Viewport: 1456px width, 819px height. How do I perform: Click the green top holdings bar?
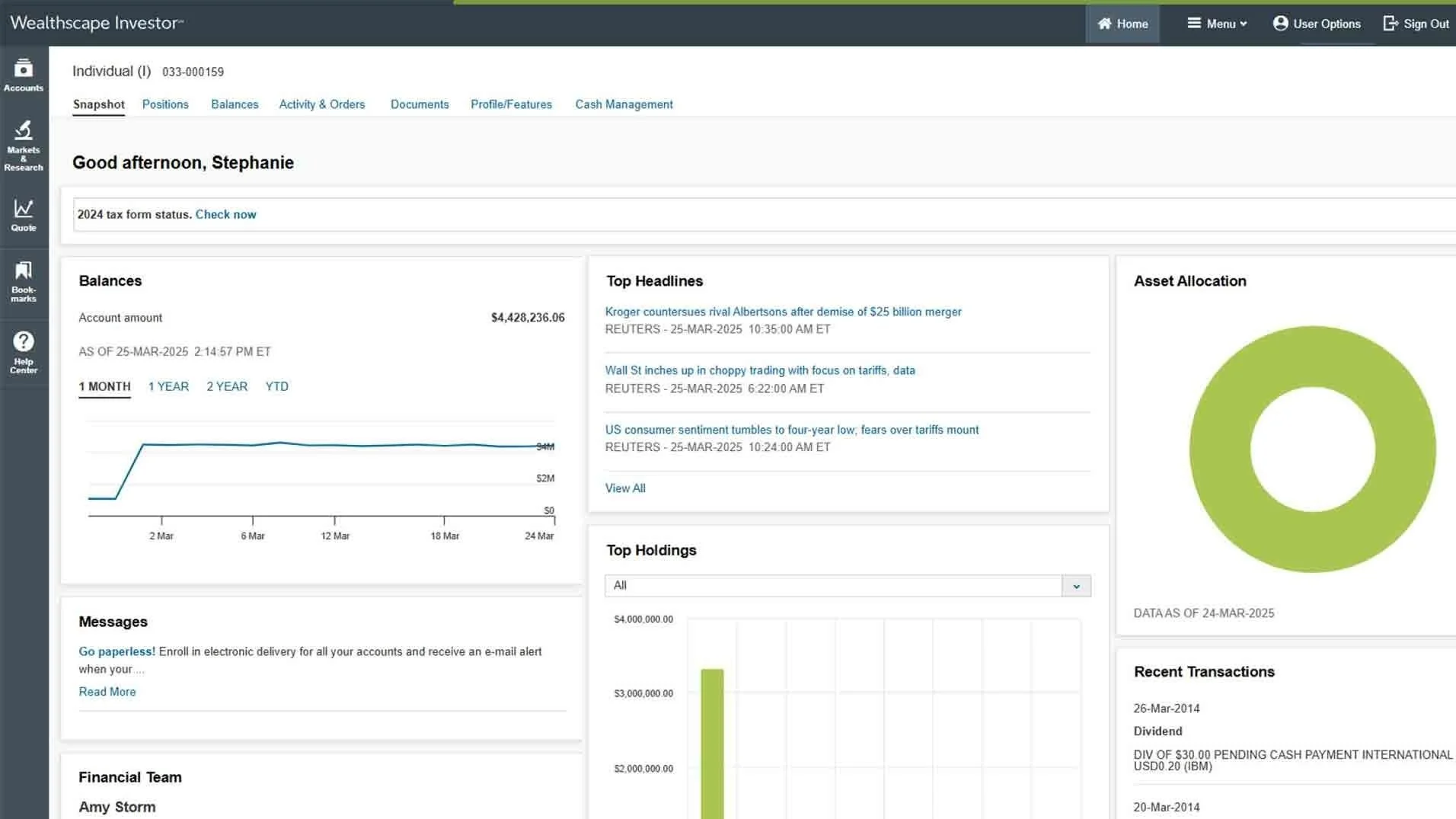pyautogui.click(x=712, y=744)
